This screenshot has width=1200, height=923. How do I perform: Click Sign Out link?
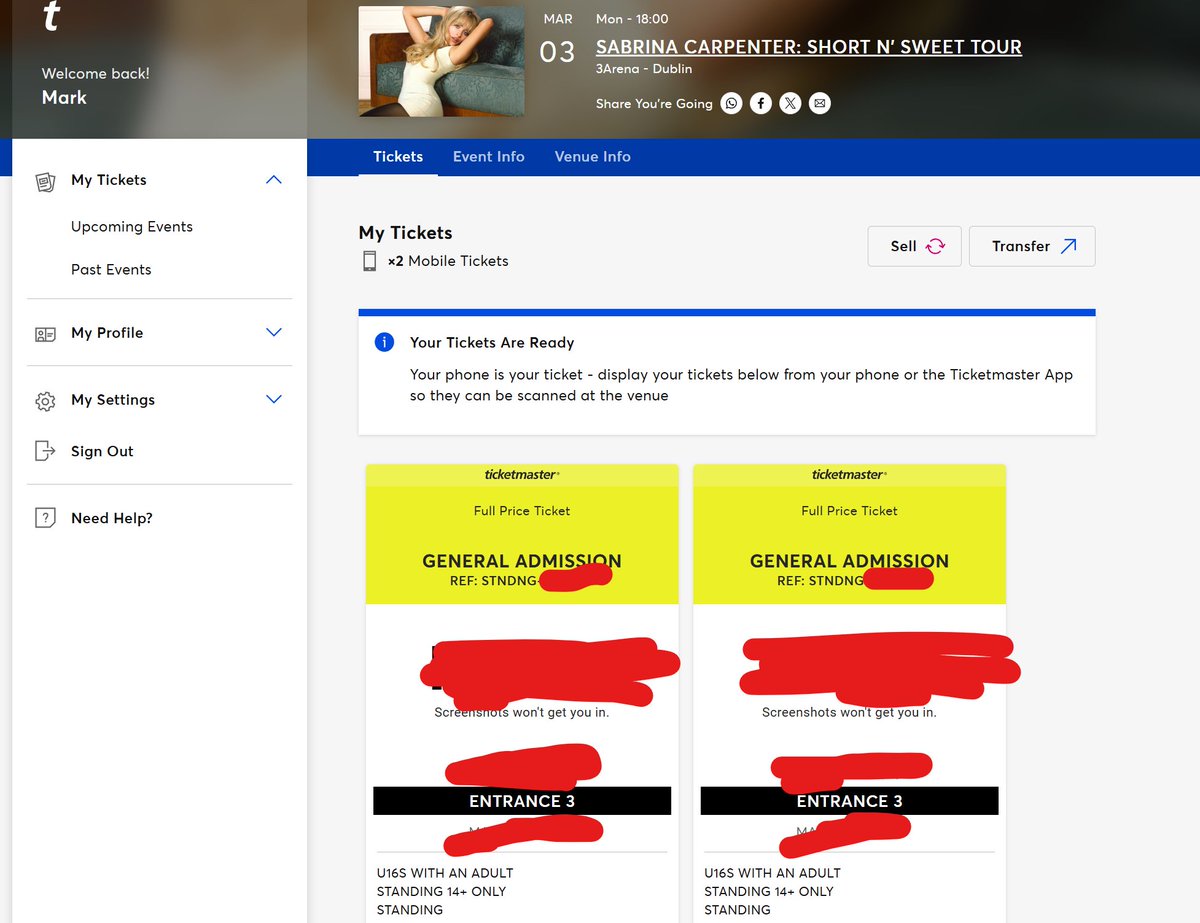pyautogui.click(x=102, y=451)
